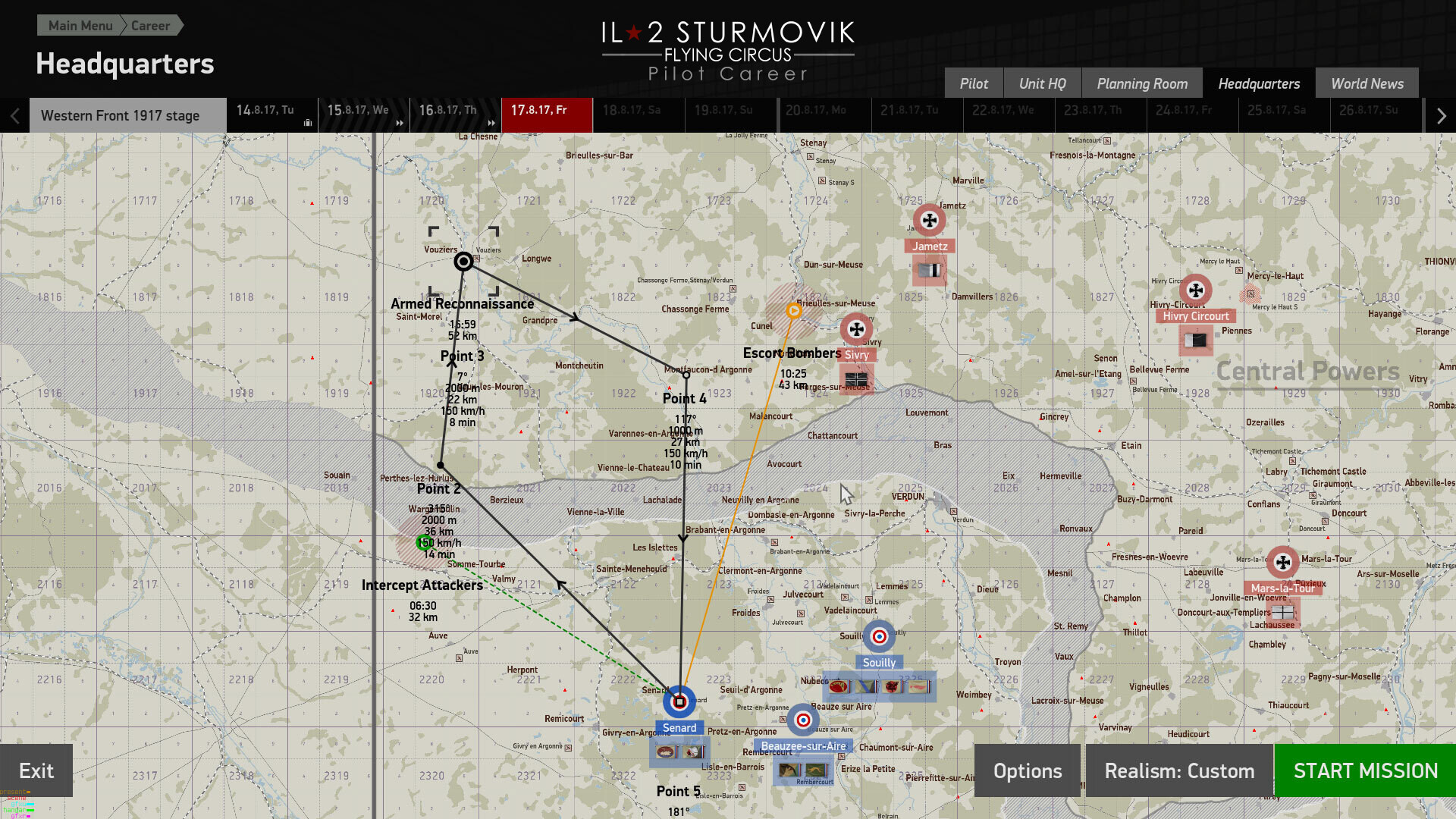Select the current date 17.8.17 Friday
The height and width of the screenshot is (819, 1456).
(547, 115)
